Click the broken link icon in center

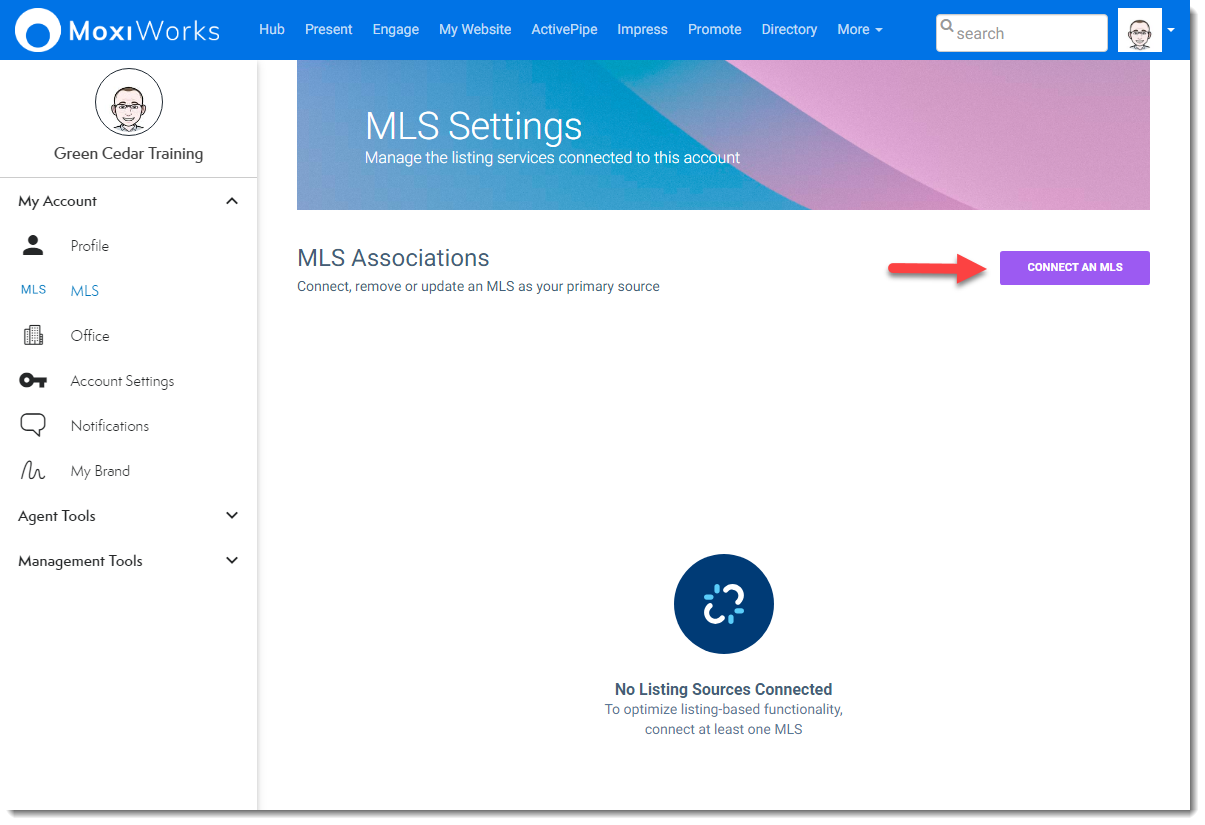coord(723,604)
